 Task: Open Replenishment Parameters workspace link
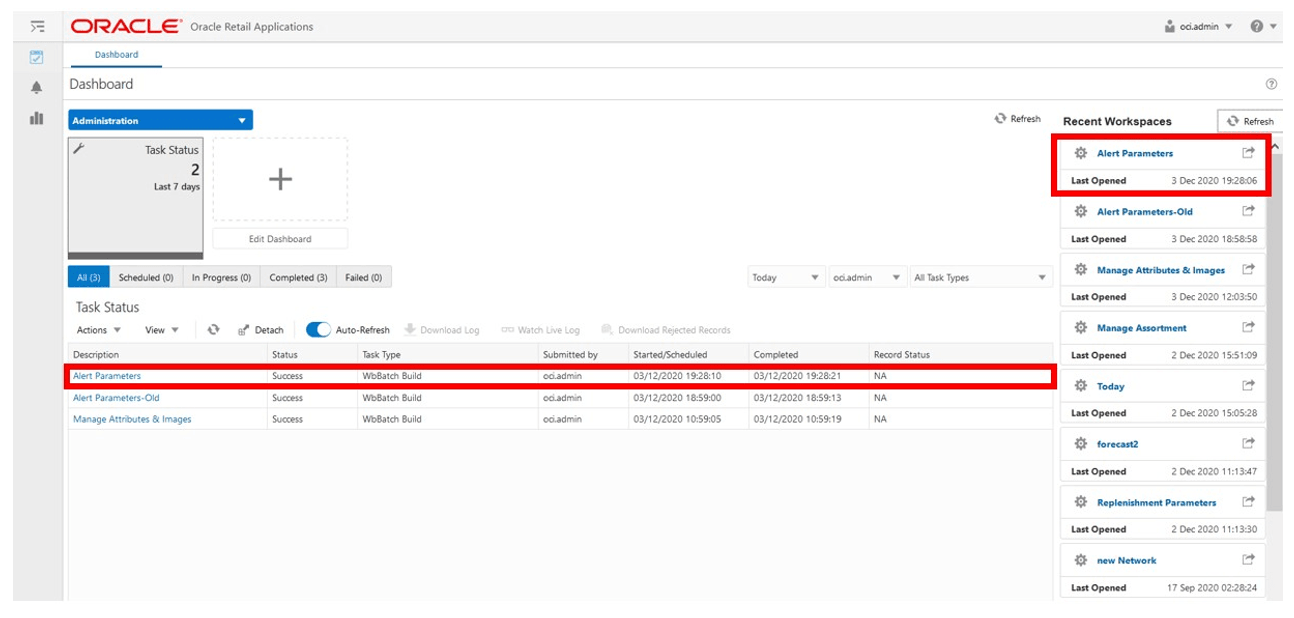coord(1157,502)
